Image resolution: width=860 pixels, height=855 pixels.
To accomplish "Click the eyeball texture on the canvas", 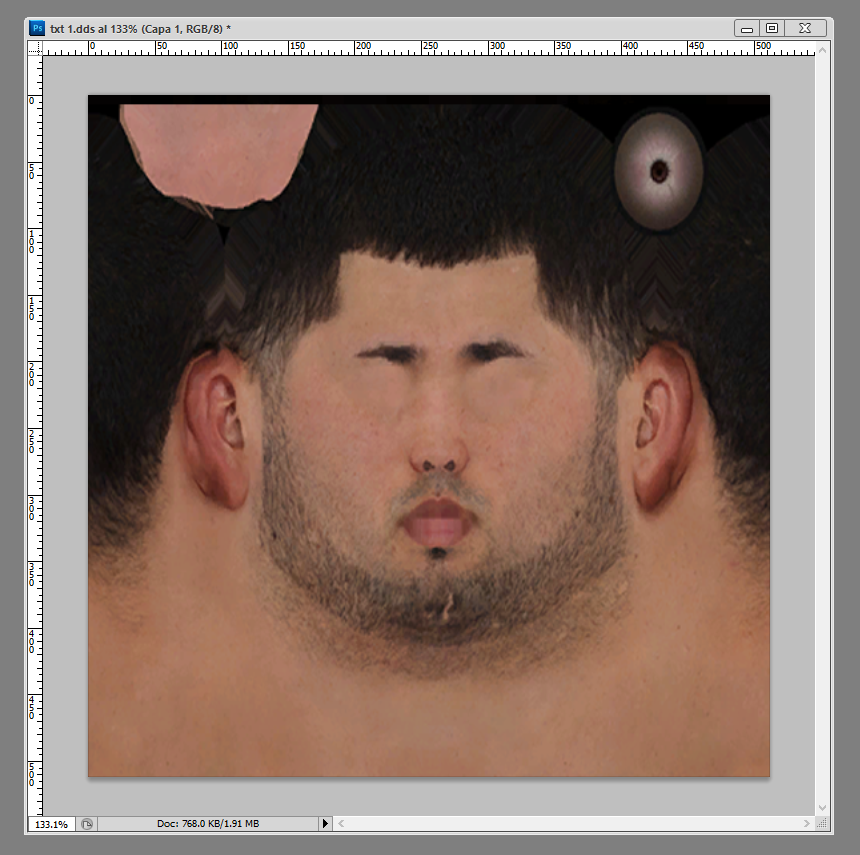I will click(x=658, y=171).
